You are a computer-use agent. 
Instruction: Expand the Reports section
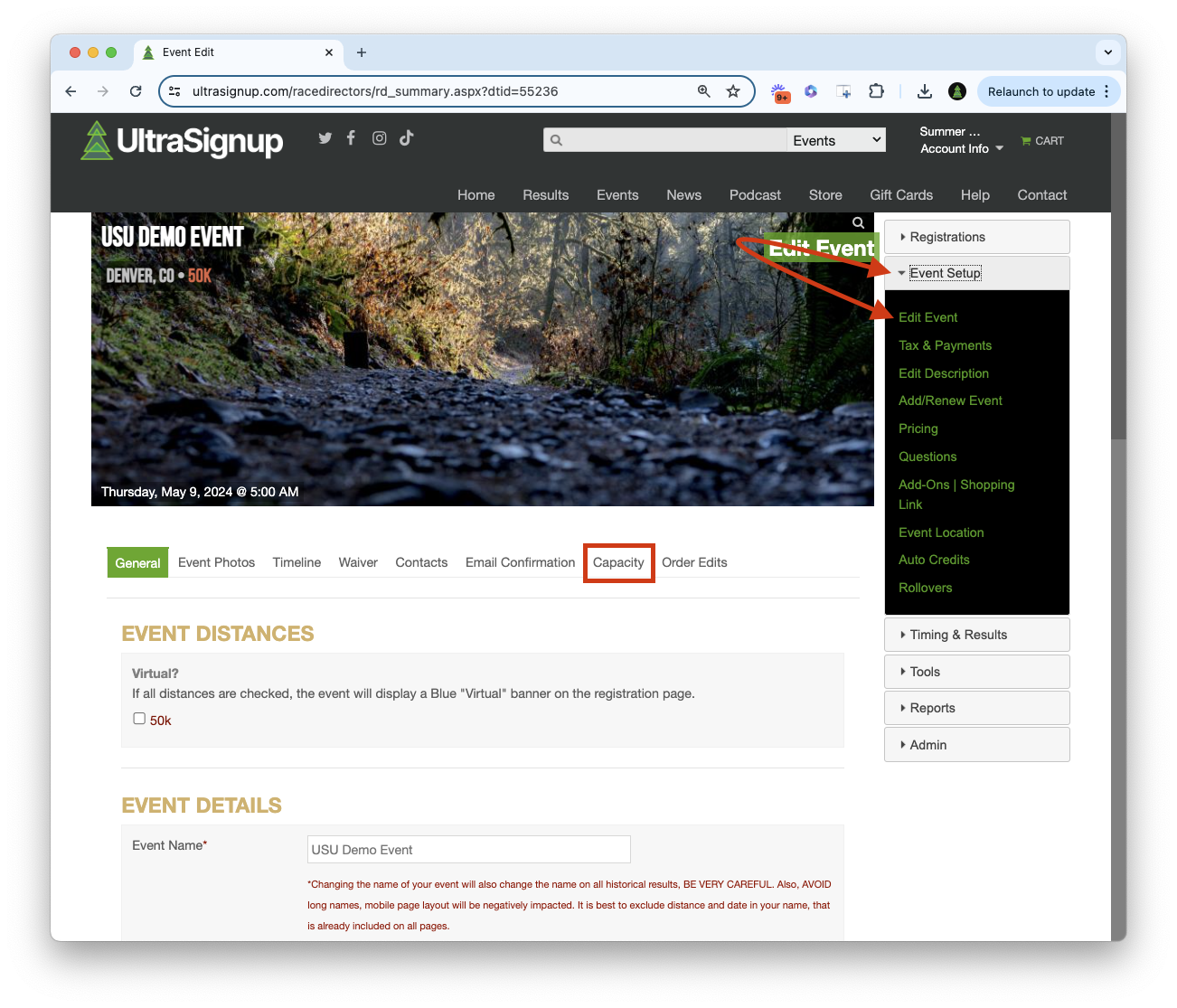click(977, 708)
